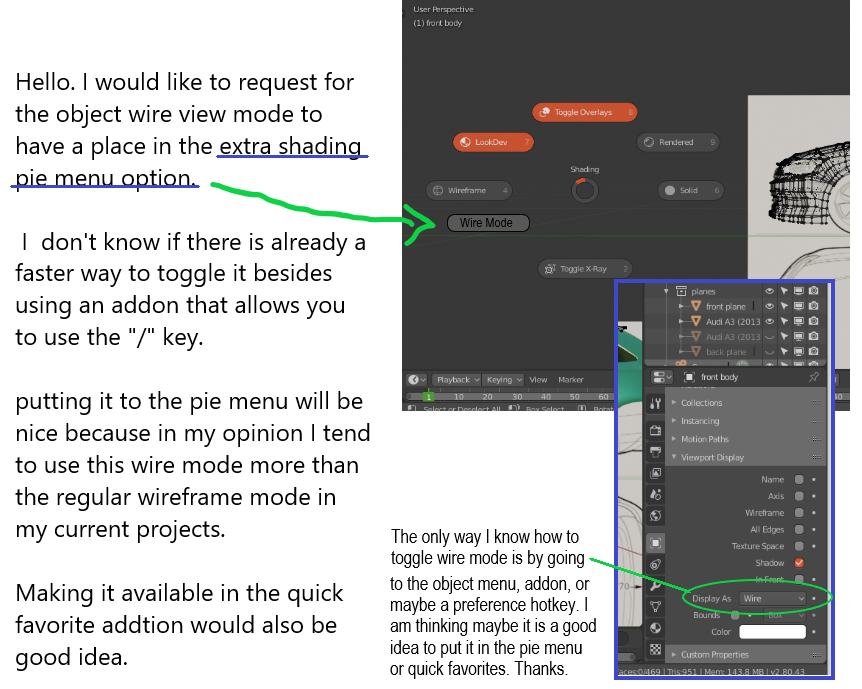The height and width of the screenshot is (689, 862).
Task: Hide the planes collection with eye icon
Action: tap(770, 291)
